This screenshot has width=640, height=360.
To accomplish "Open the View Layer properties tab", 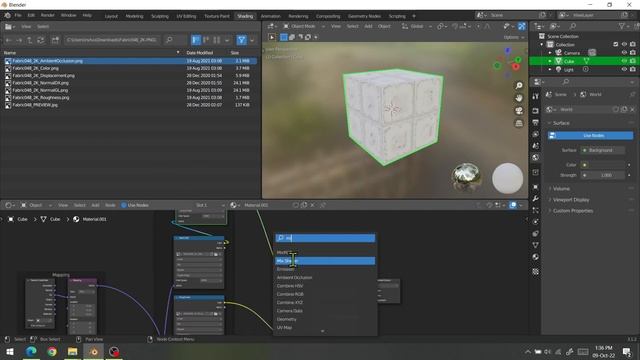I will click(x=536, y=134).
